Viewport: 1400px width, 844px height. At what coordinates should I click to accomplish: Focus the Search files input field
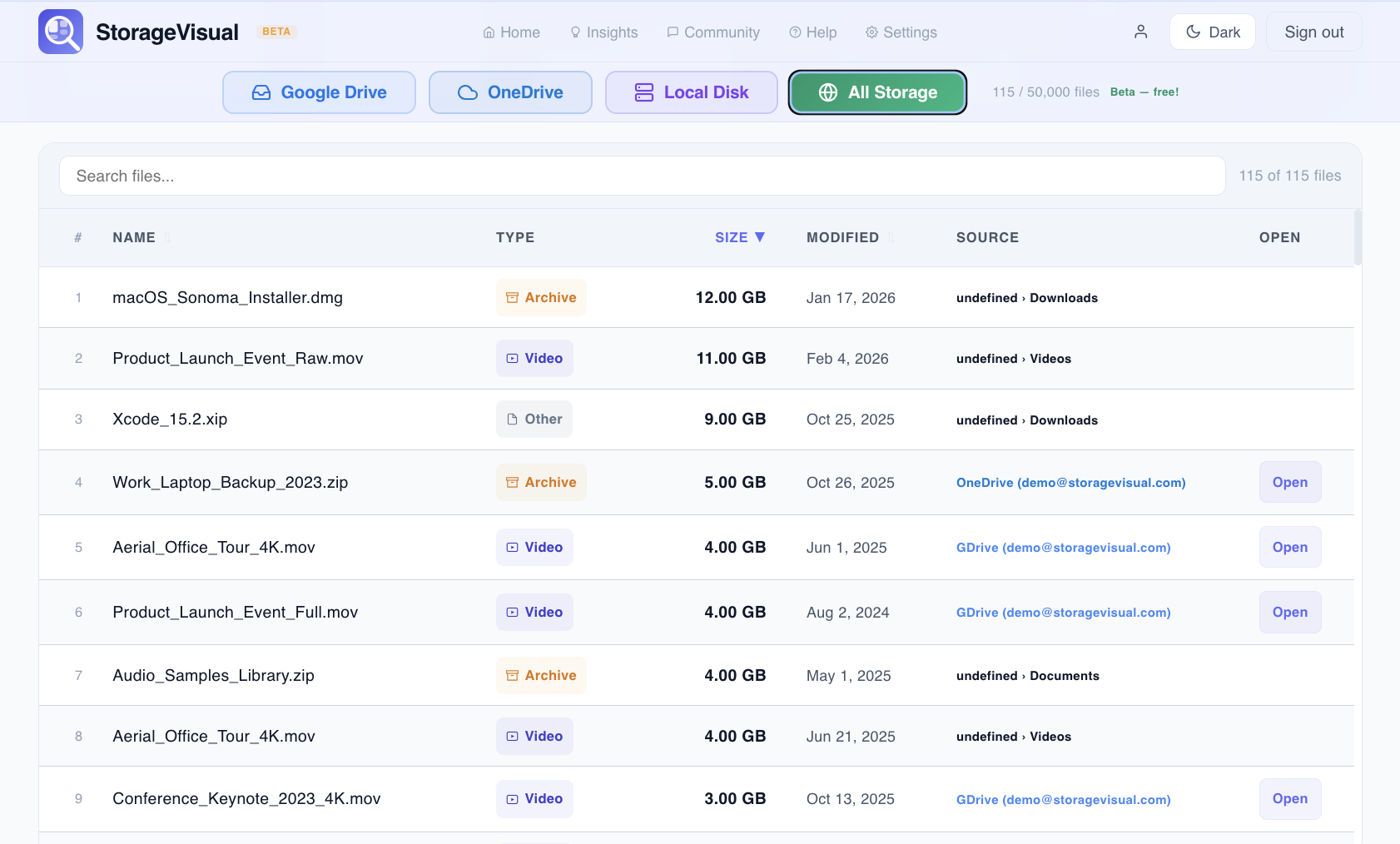[642, 176]
